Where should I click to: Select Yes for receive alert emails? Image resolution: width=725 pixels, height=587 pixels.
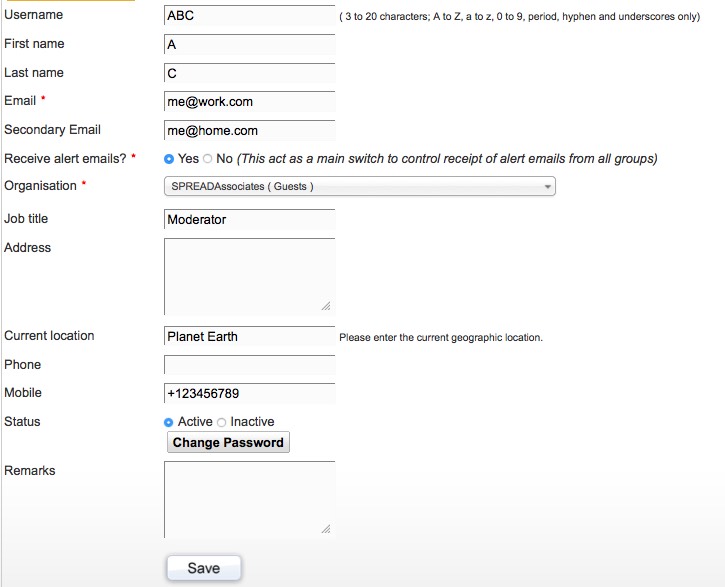pyautogui.click(x=169, y=159)
